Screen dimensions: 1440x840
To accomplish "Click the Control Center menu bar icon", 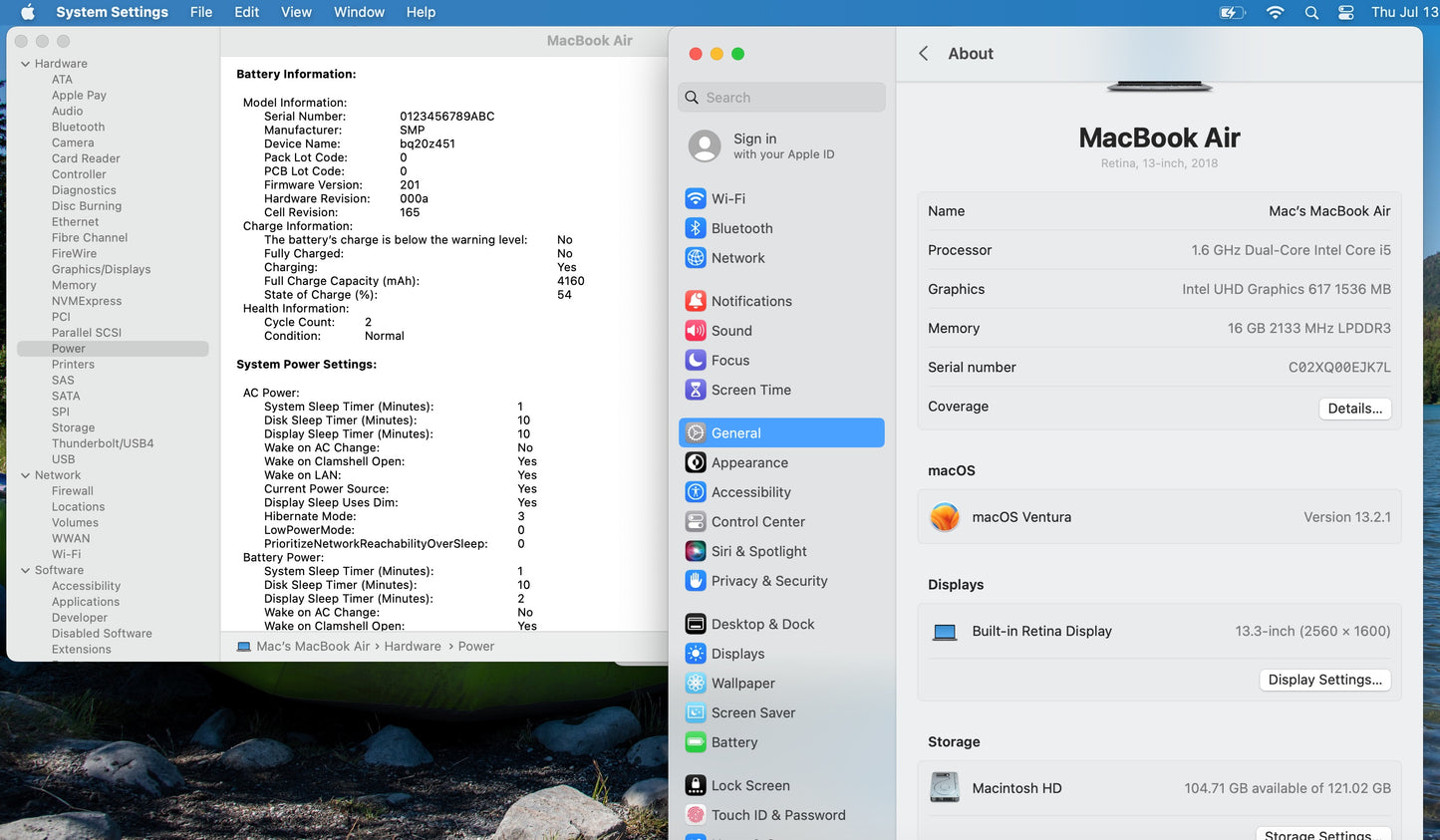I will click(x=1345, y=12).
